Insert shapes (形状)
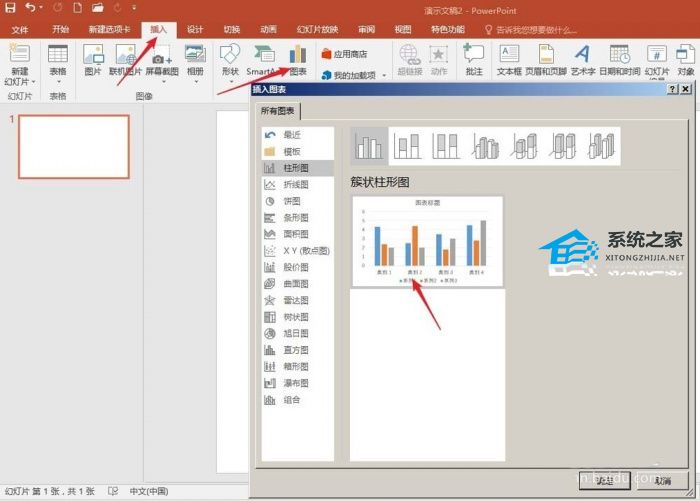Screen dimensions: 700x502 [230, 65]
